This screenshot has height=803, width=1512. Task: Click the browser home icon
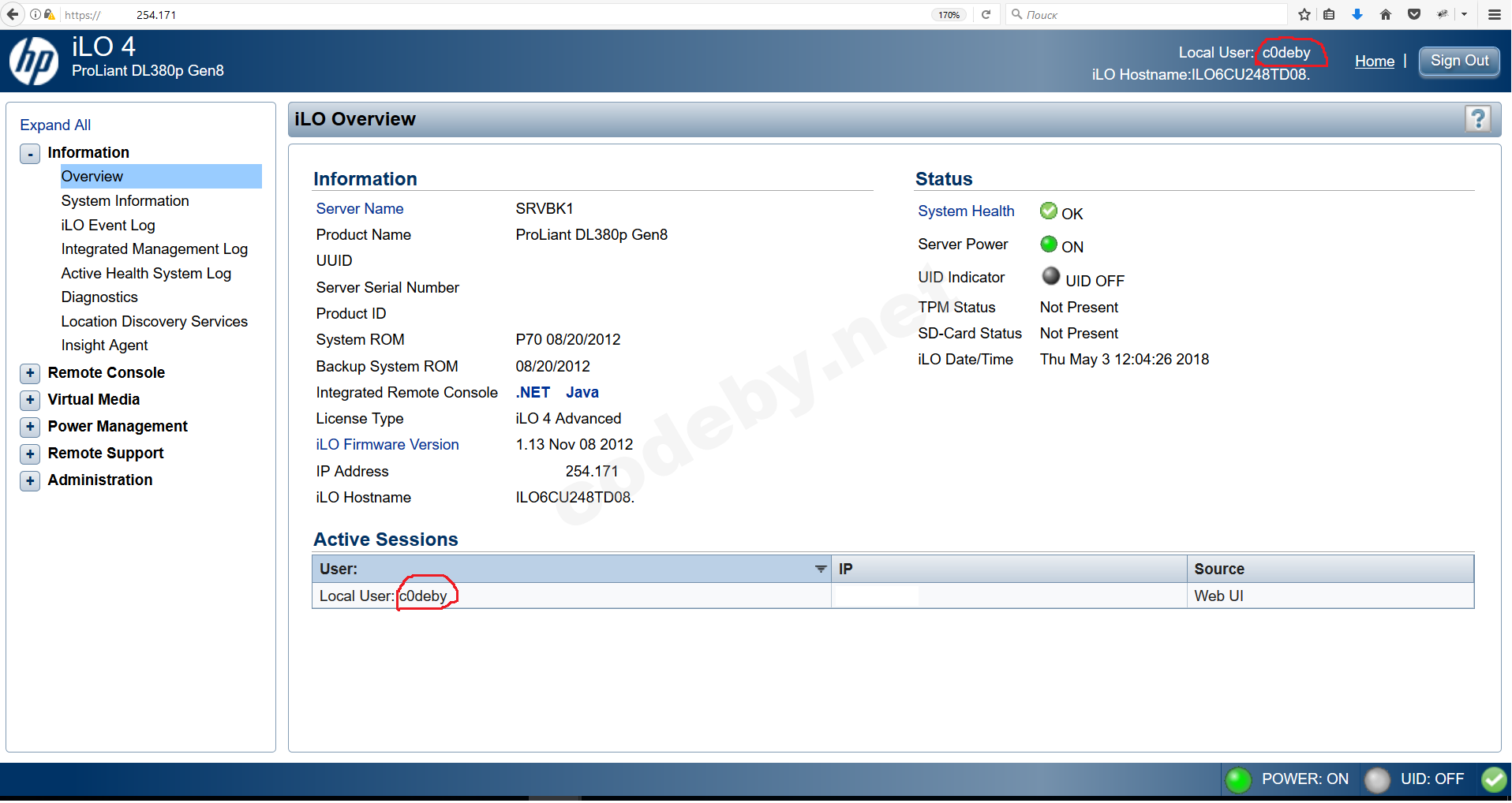coord(1386,14)
